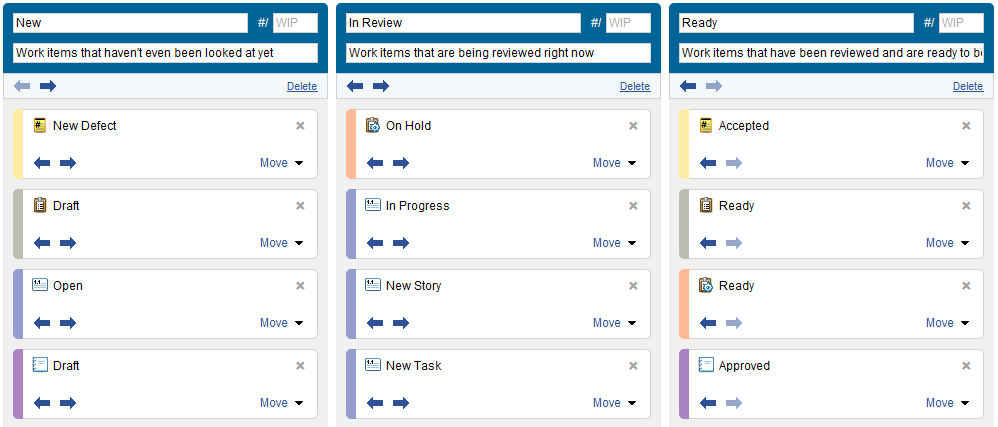Viewport: 998px width, 427px height.
Task: Remove the In Progress state card
Action: (x=633, y=206)
